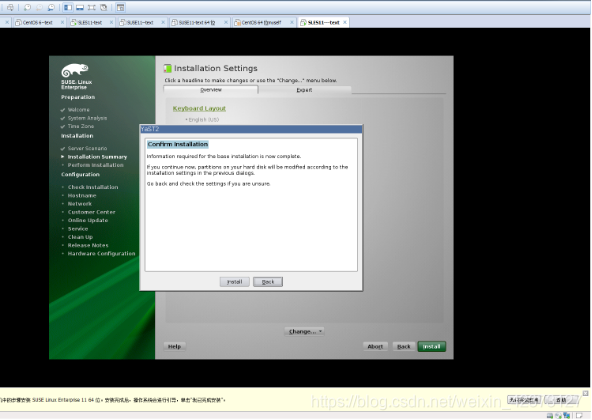Click Back button beside Abort
The width and height of the screenshot is (592, 420).
pyautogui.click(x=404, y=346)
